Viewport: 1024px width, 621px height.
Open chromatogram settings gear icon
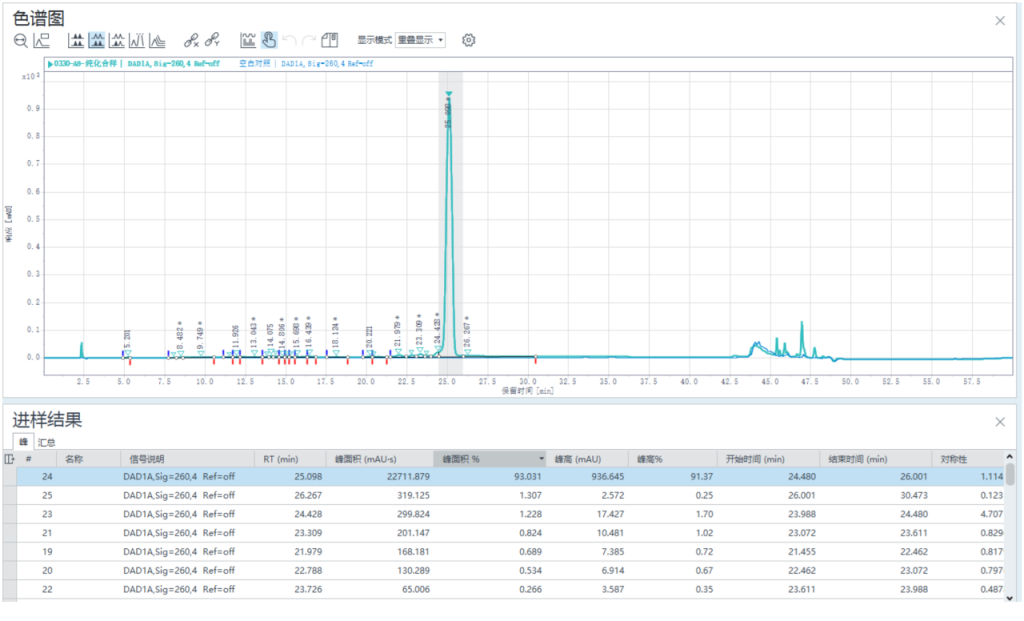point(468,41)
